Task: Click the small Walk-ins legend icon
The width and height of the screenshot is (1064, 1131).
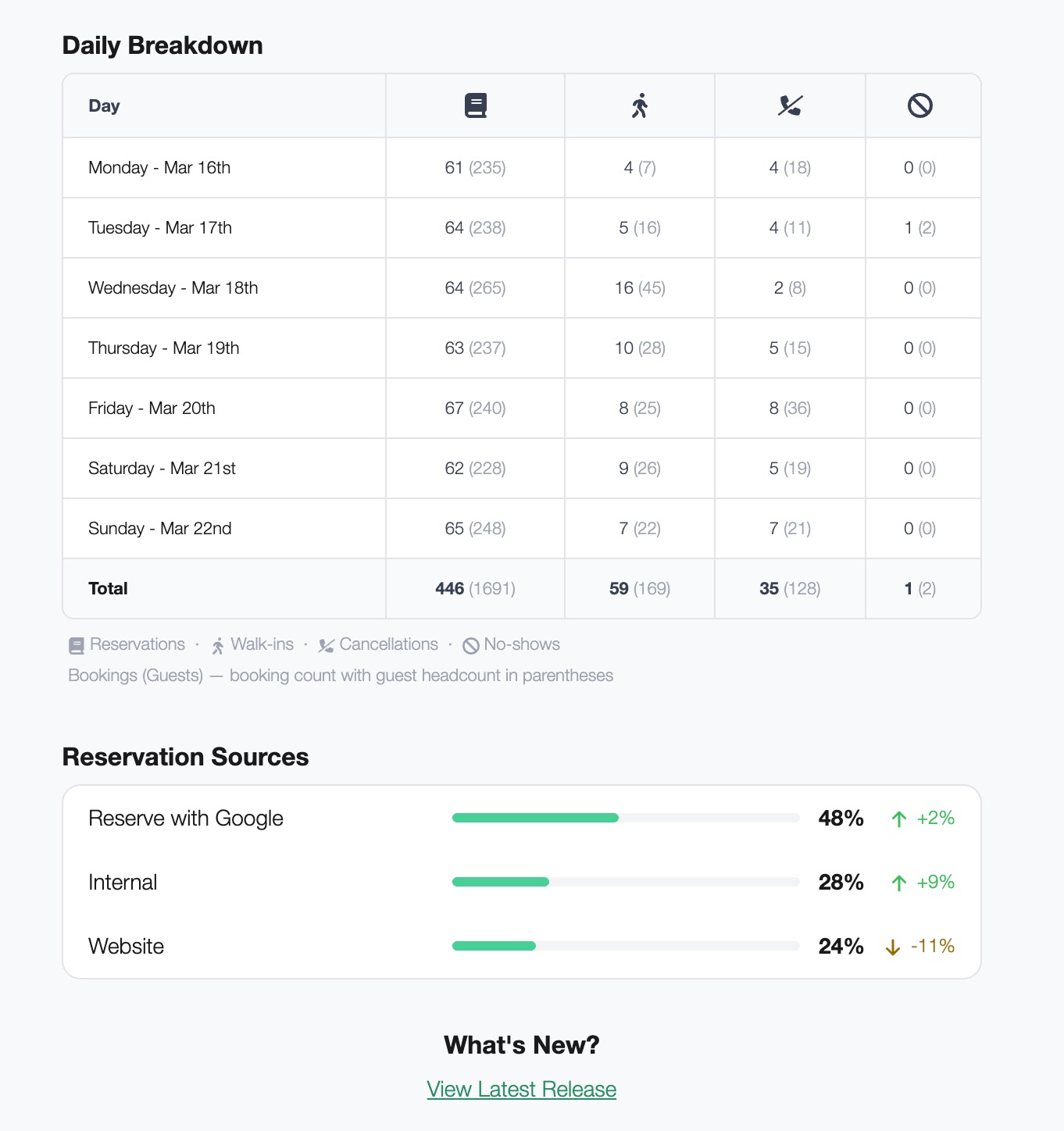Action: tap(218, 645)
